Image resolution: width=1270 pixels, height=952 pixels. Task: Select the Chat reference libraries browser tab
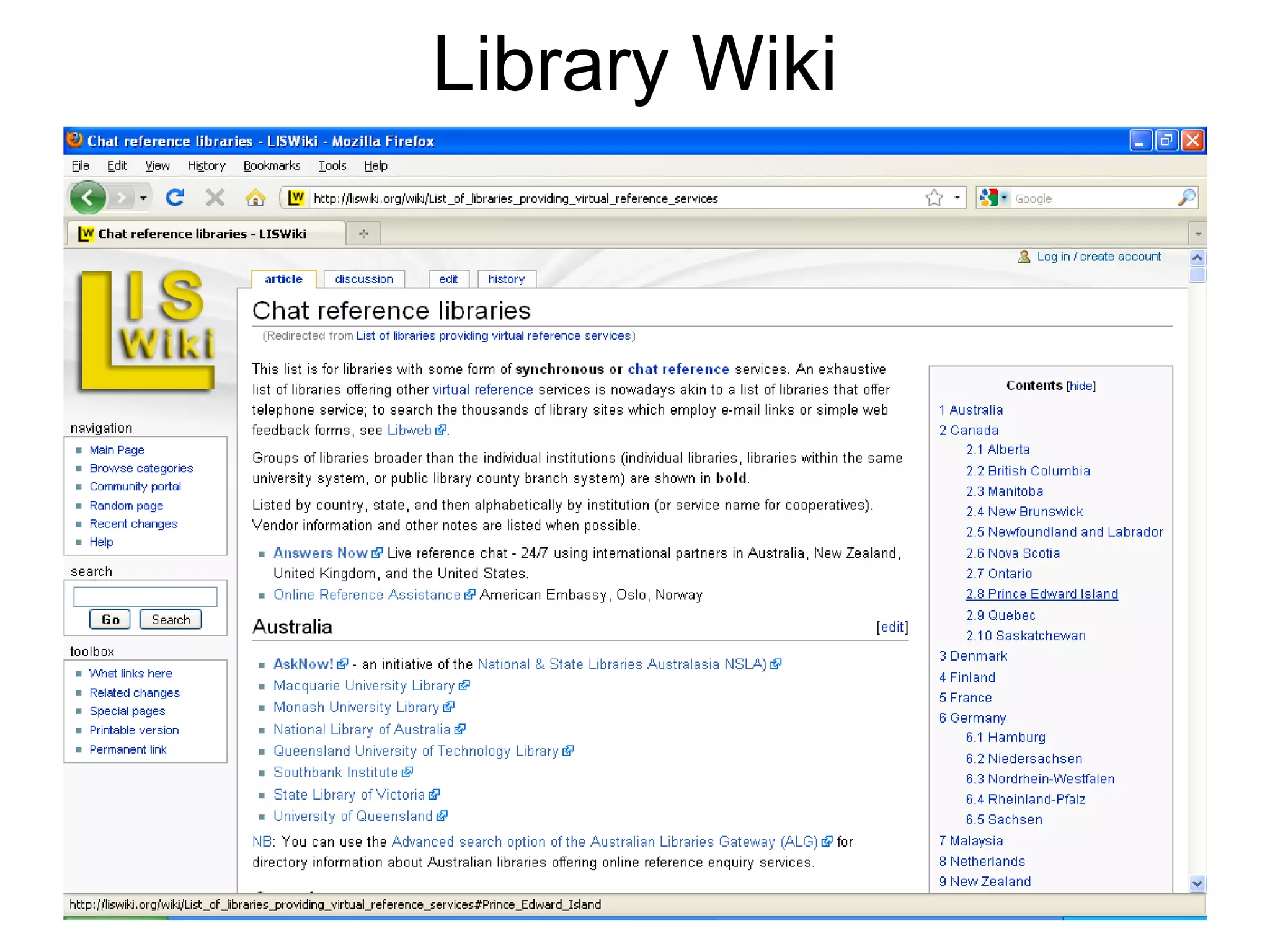point(205,234)
